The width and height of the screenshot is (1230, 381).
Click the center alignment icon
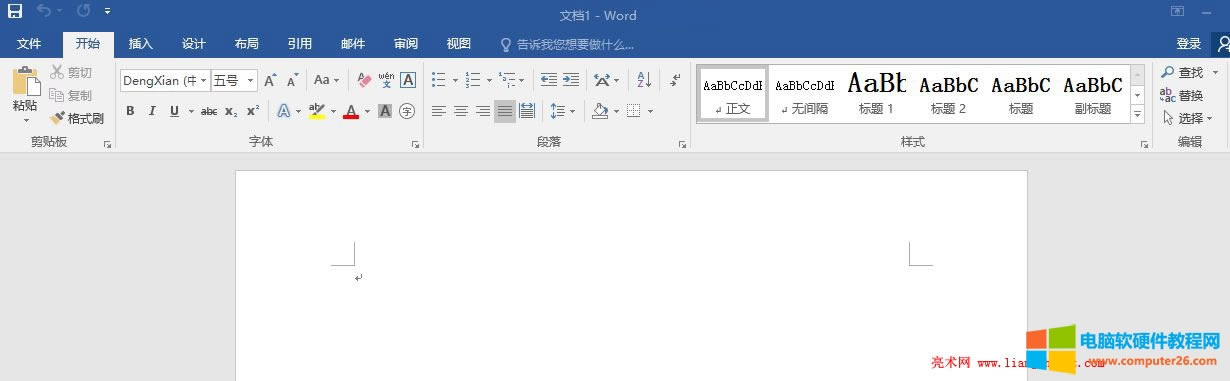tap(461, 111)
